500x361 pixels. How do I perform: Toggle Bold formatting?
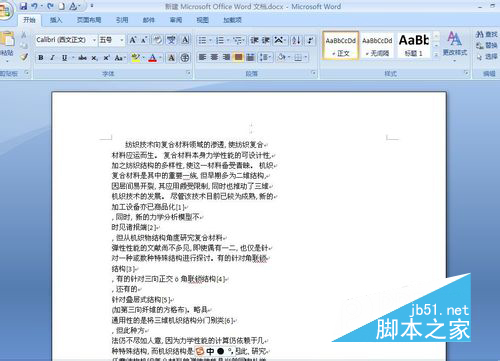pyautogui.click(x=41, y=58)
